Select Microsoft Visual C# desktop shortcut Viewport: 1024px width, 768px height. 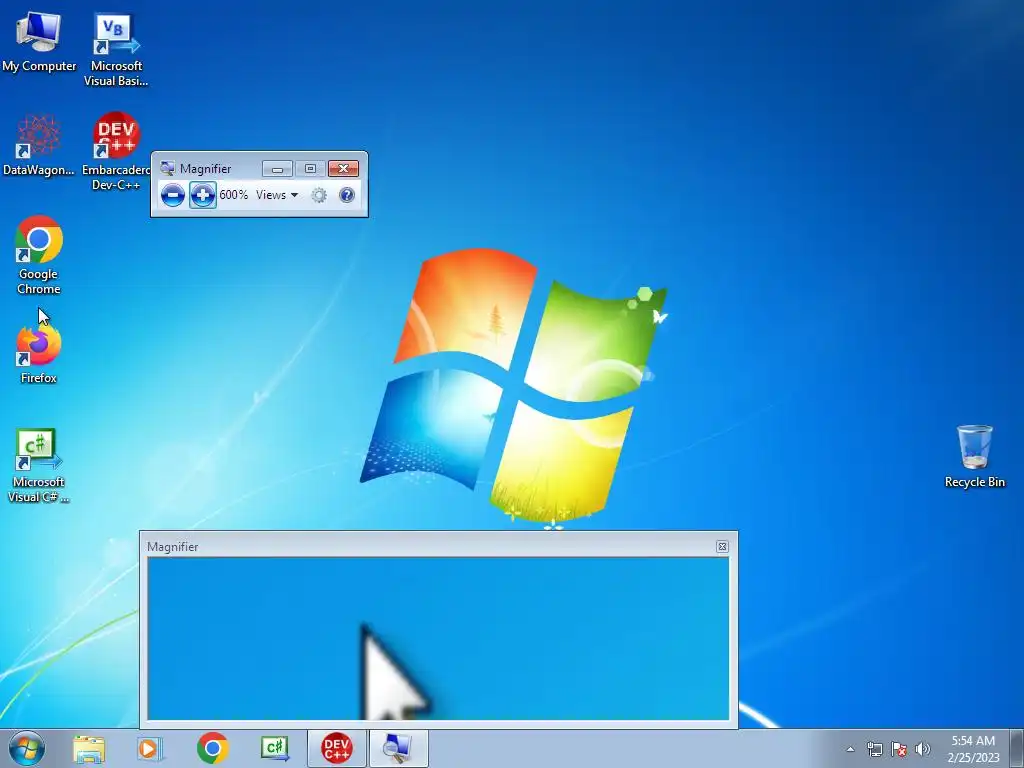point(39,466)
